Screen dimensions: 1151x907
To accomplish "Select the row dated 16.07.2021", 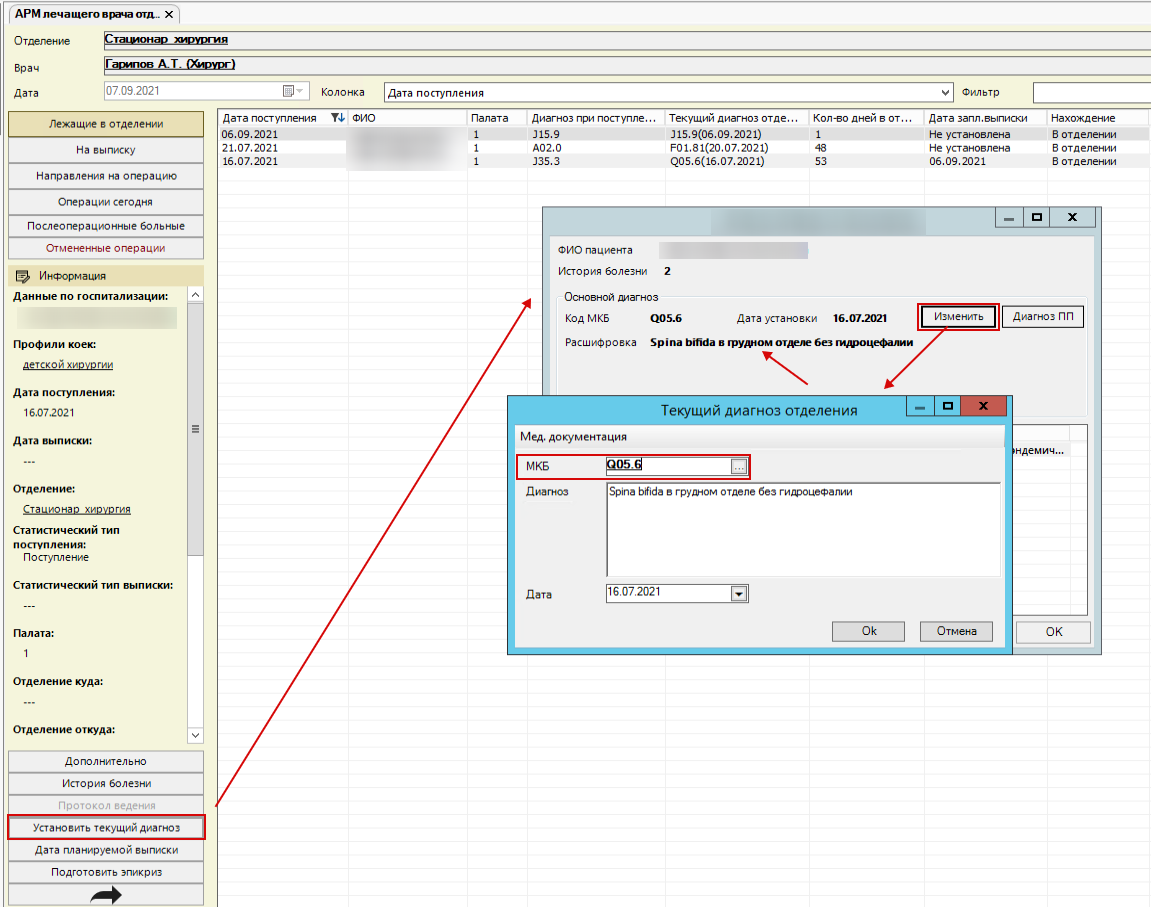I will (x=683, y=161).
